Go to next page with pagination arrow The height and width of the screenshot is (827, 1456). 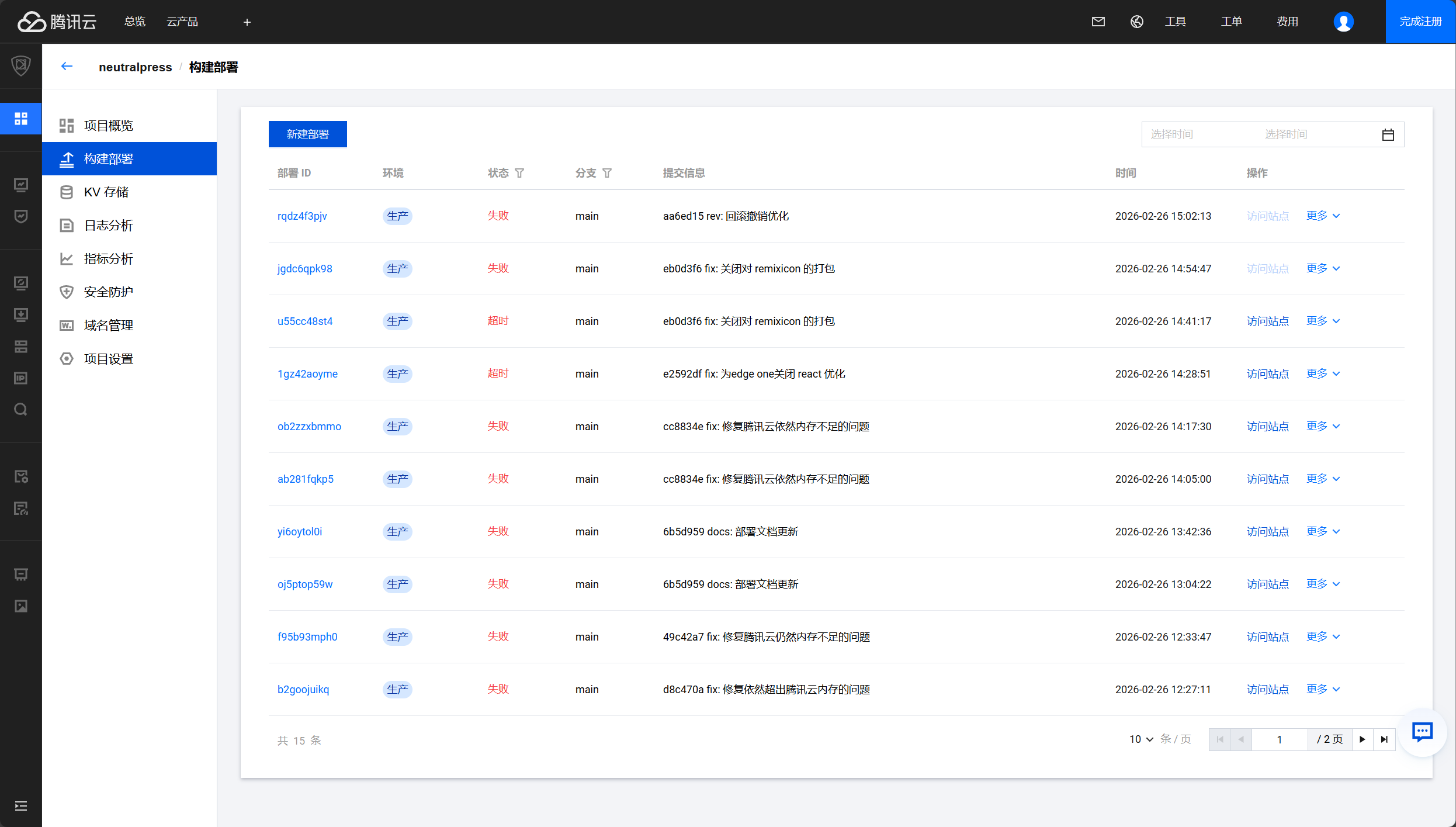(x=1363, y=739)
